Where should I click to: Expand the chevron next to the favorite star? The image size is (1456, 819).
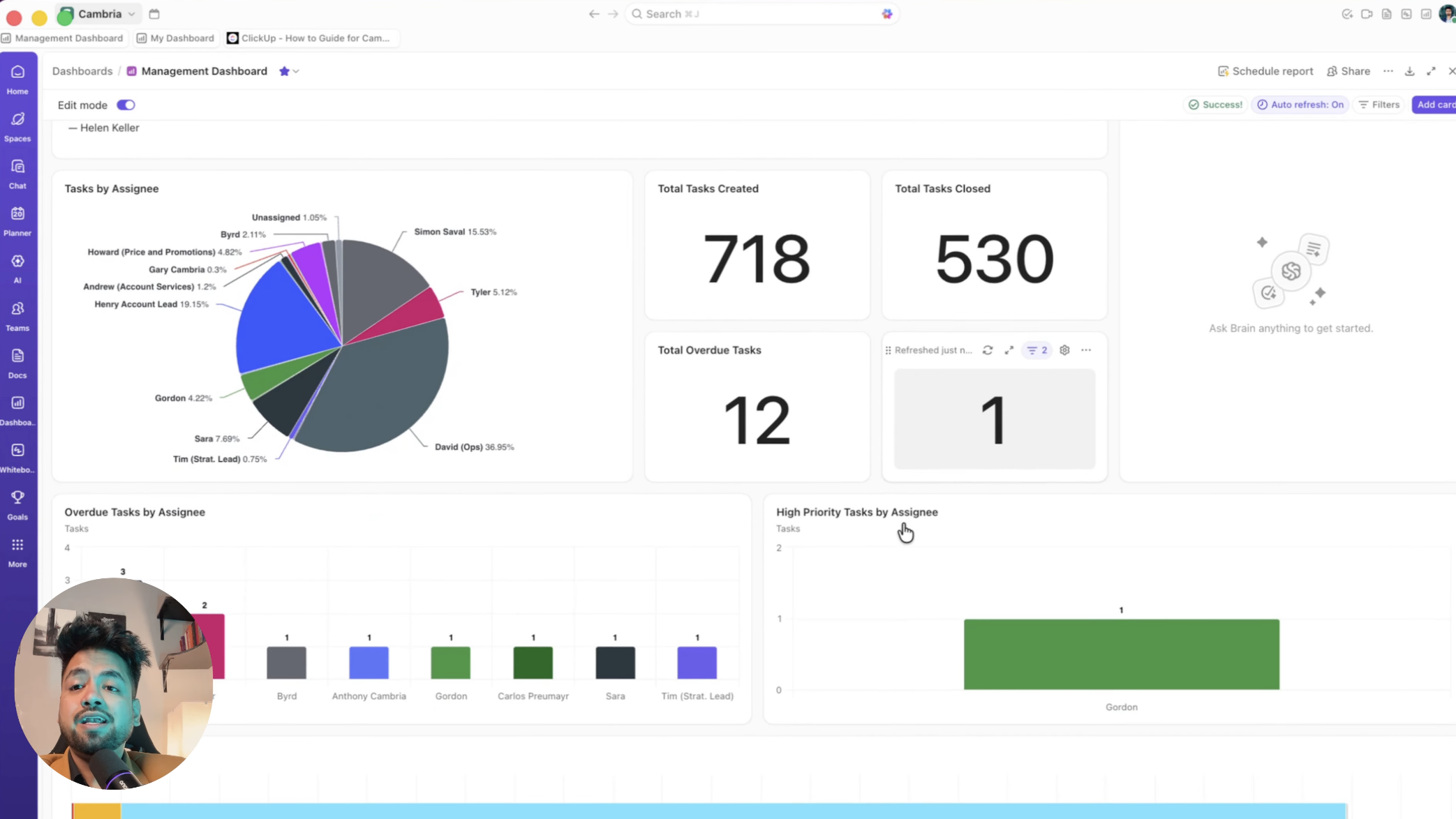[297, 71]
